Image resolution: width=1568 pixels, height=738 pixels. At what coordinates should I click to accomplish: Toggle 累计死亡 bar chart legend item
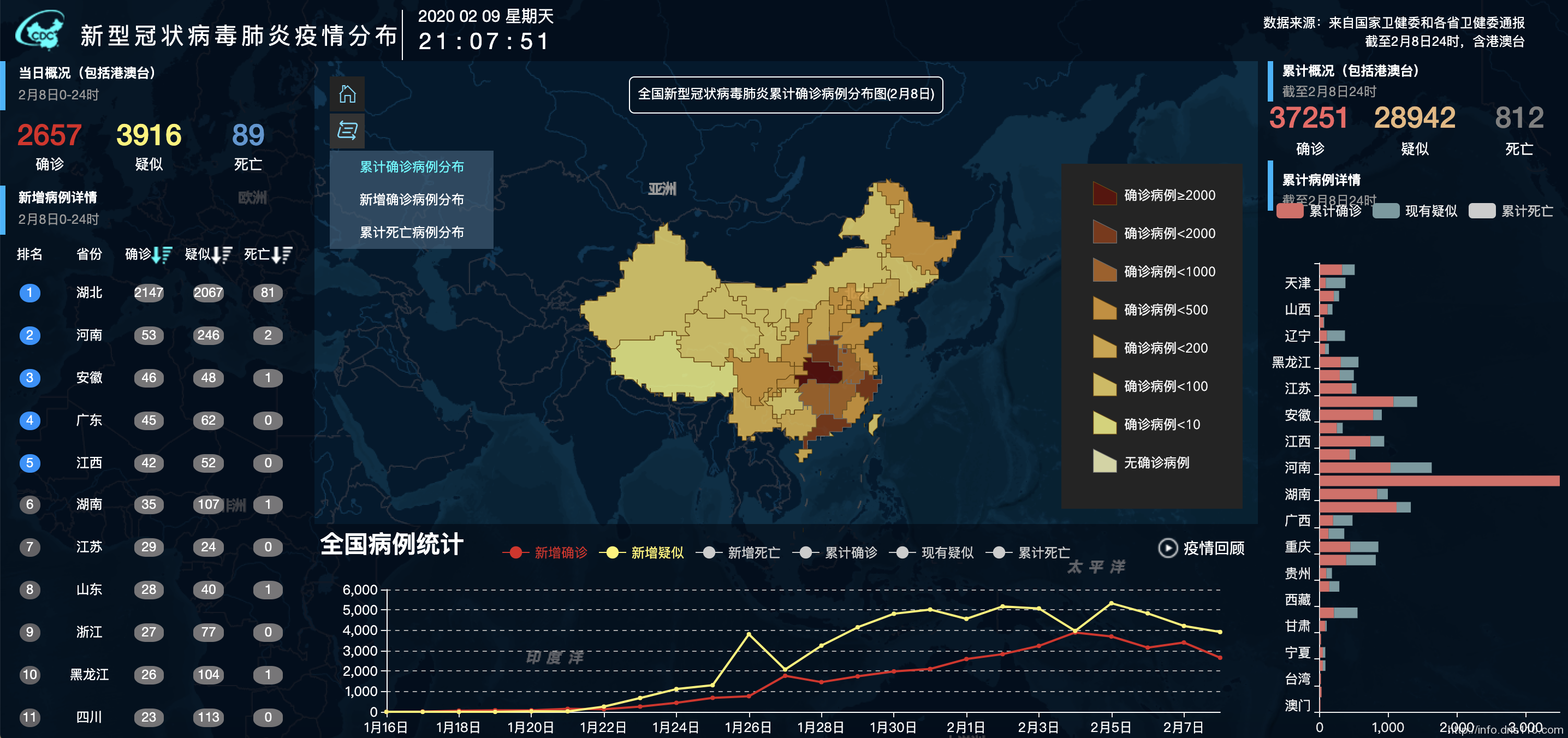(x=1511, y=211)
